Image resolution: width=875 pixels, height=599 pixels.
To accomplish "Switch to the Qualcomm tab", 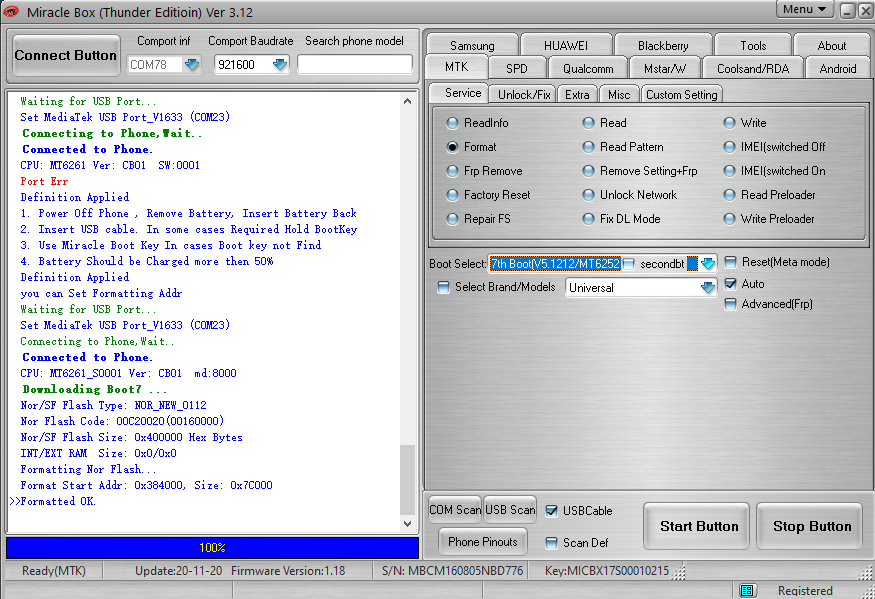I will coord(588,69).
